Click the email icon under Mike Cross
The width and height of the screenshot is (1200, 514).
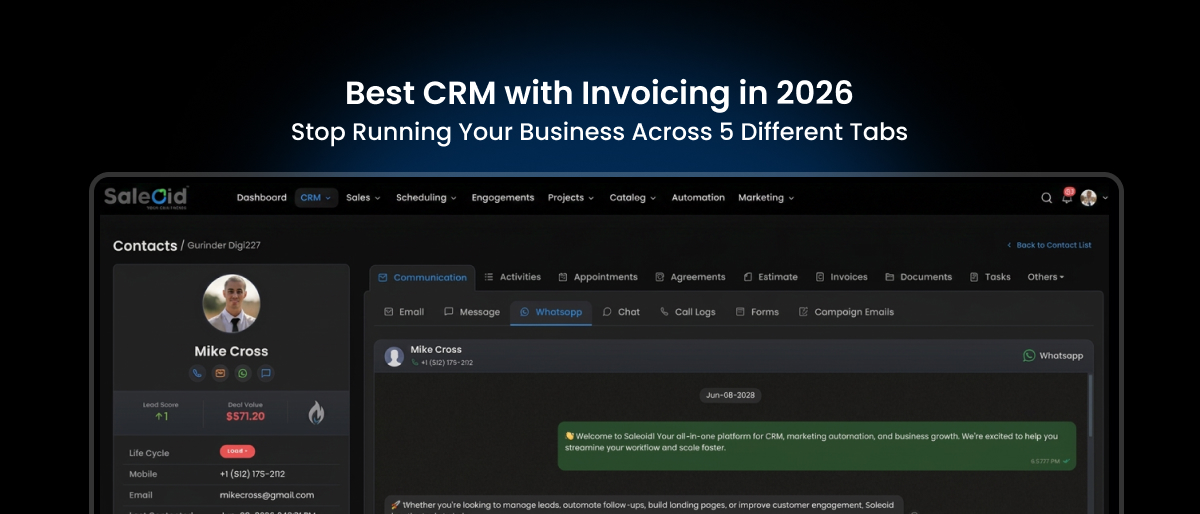point(220,373)
